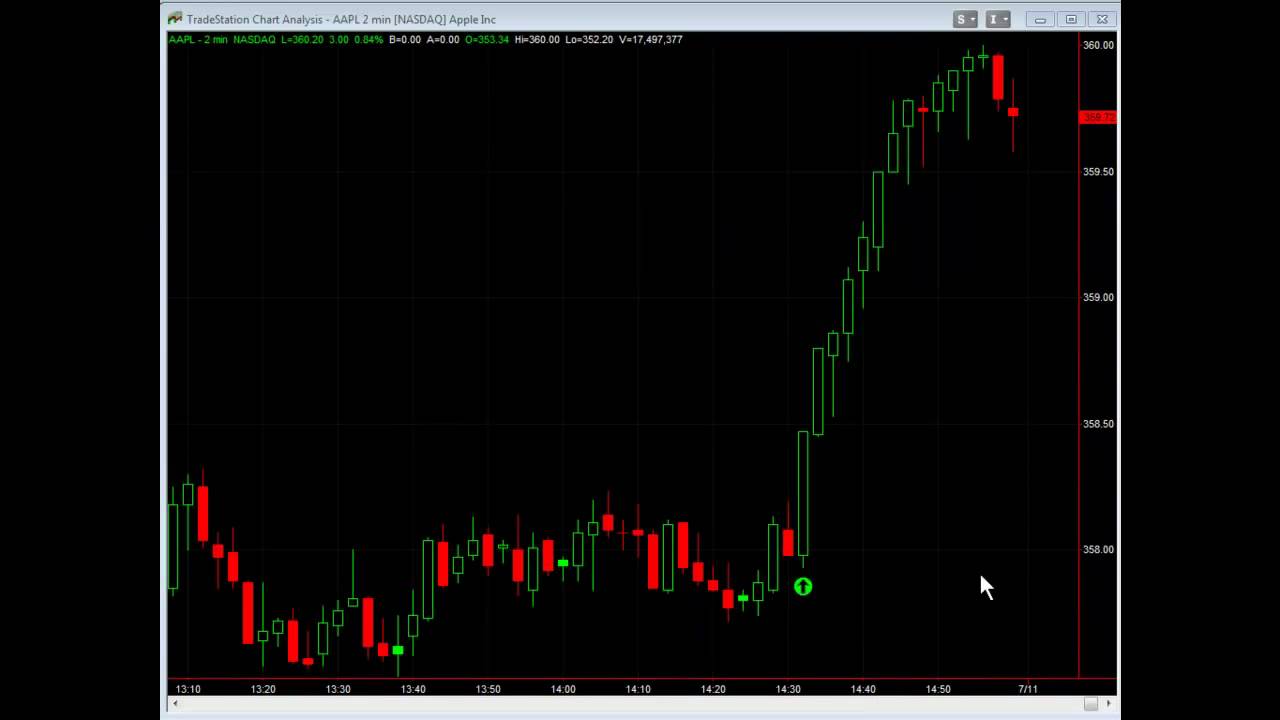Open the S symbol-link dropdown
Image resolution: width=1280 pixels, height=720 pixels.
(966, 19)
